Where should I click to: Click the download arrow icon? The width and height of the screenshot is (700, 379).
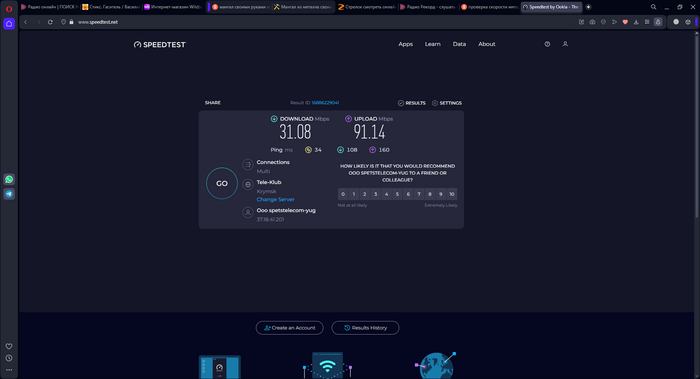pos(274,119)
